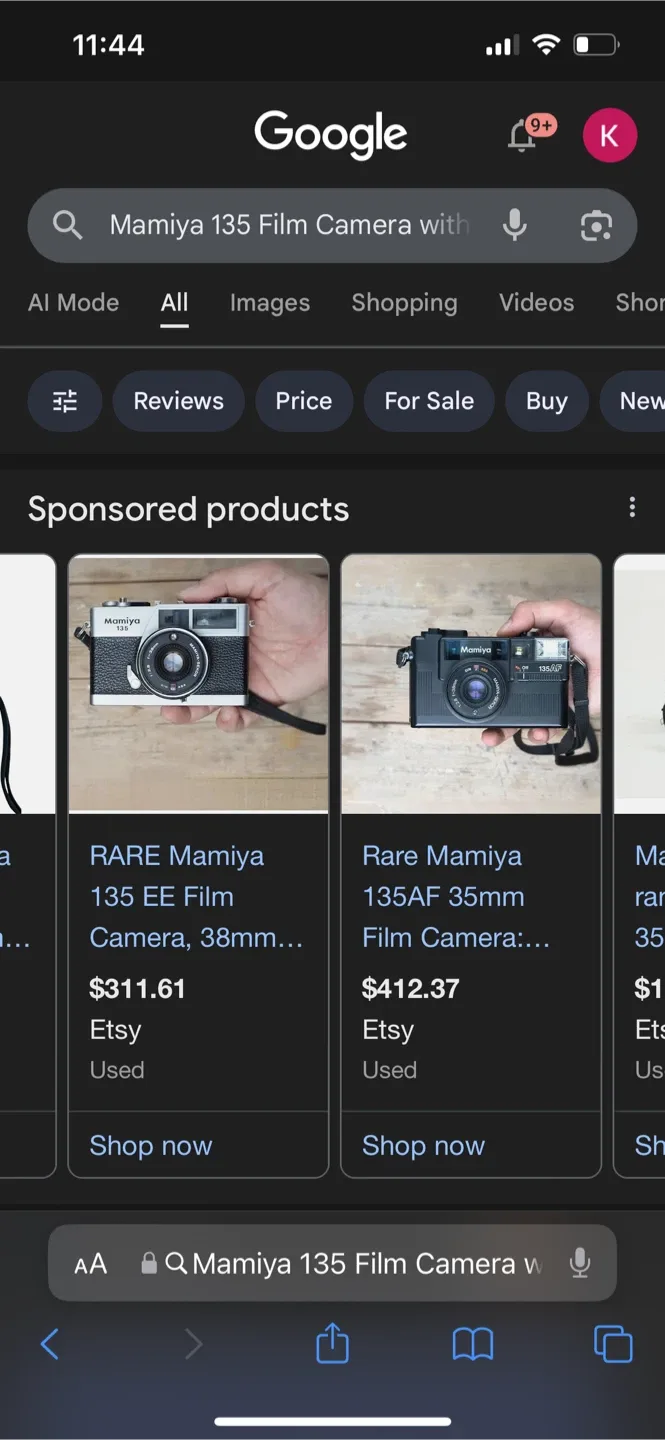Tap the Mamiya 135 EE product thumbnail
This screenshot has height=1440, width=665.
pyautogui.click(x=198, y=683)
